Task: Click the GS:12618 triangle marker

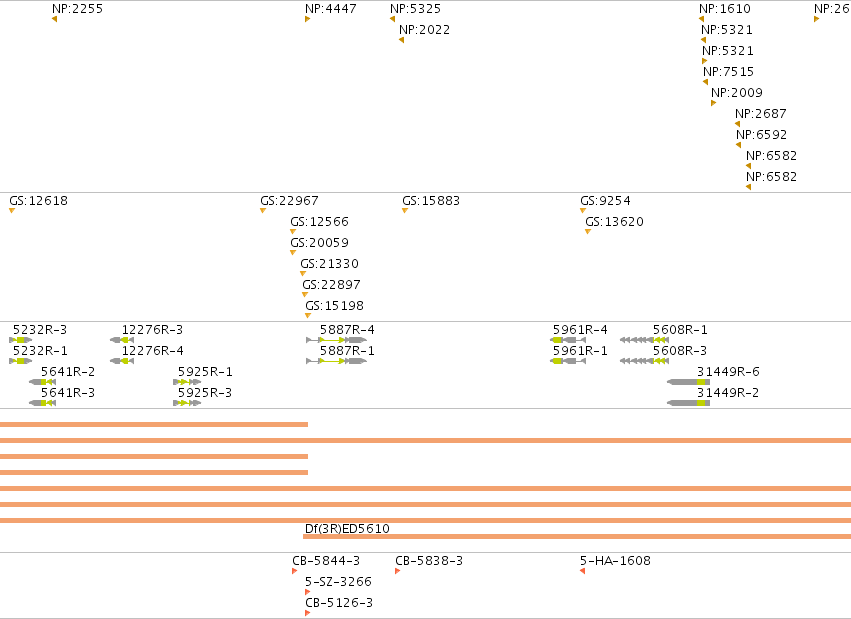Action: 12,210
